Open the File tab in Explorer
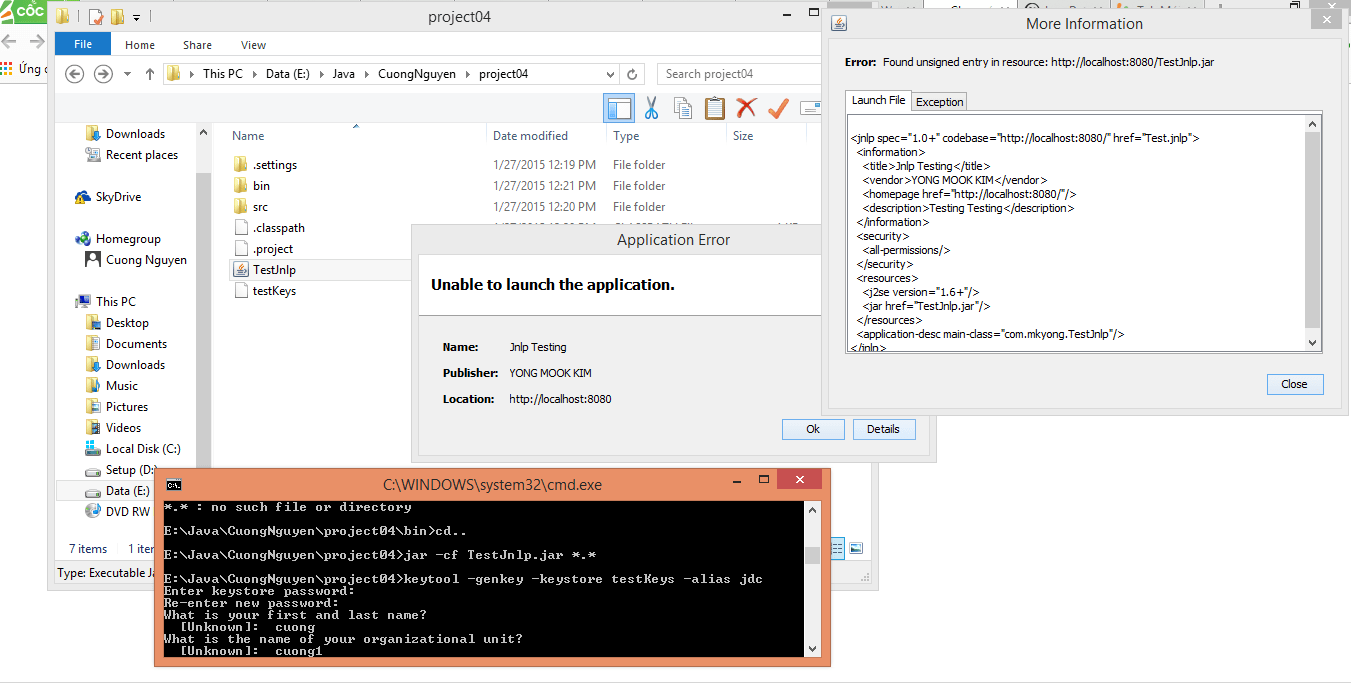Screen dimensions: 1351x683 click(83, 44)
